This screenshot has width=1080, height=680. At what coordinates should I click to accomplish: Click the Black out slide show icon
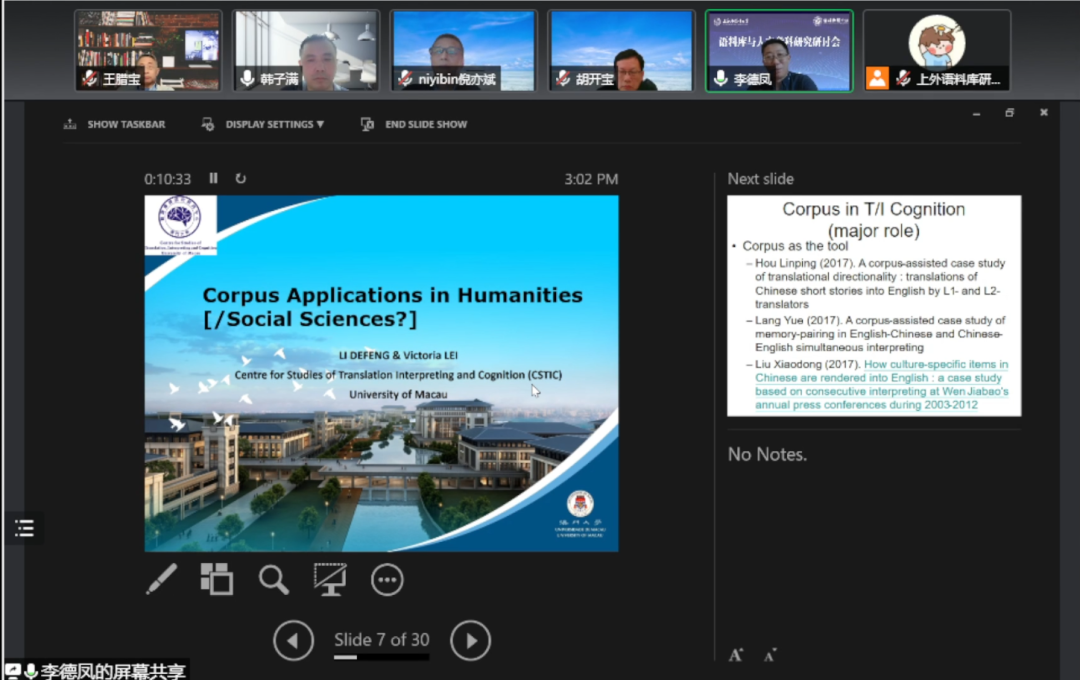(x=330, y=579)
